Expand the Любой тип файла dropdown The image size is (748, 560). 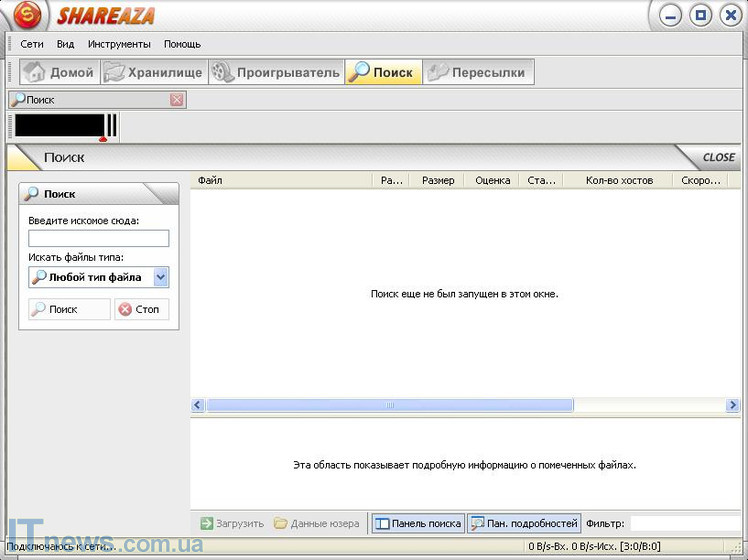[x=161, y=277]
